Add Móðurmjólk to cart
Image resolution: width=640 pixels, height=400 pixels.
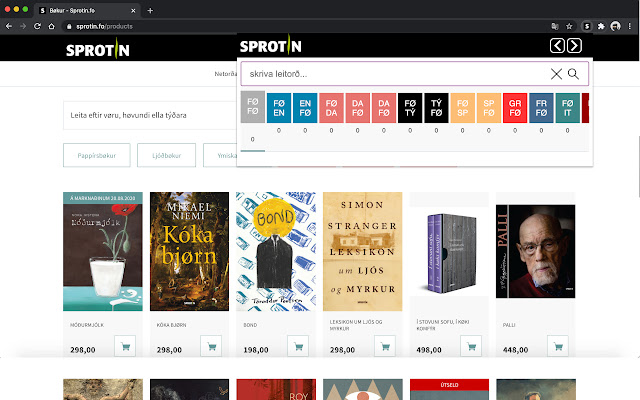pyautogui.click(x=125, y=346)
